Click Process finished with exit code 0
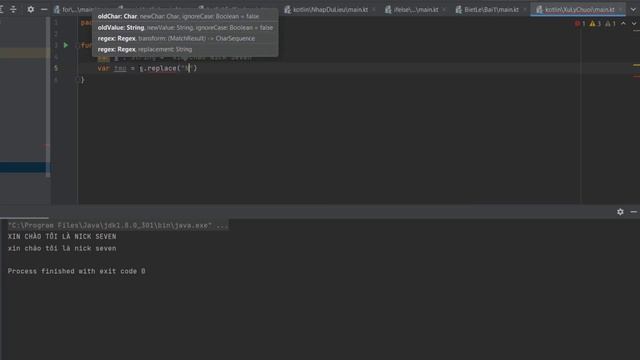 pos(76,271)
